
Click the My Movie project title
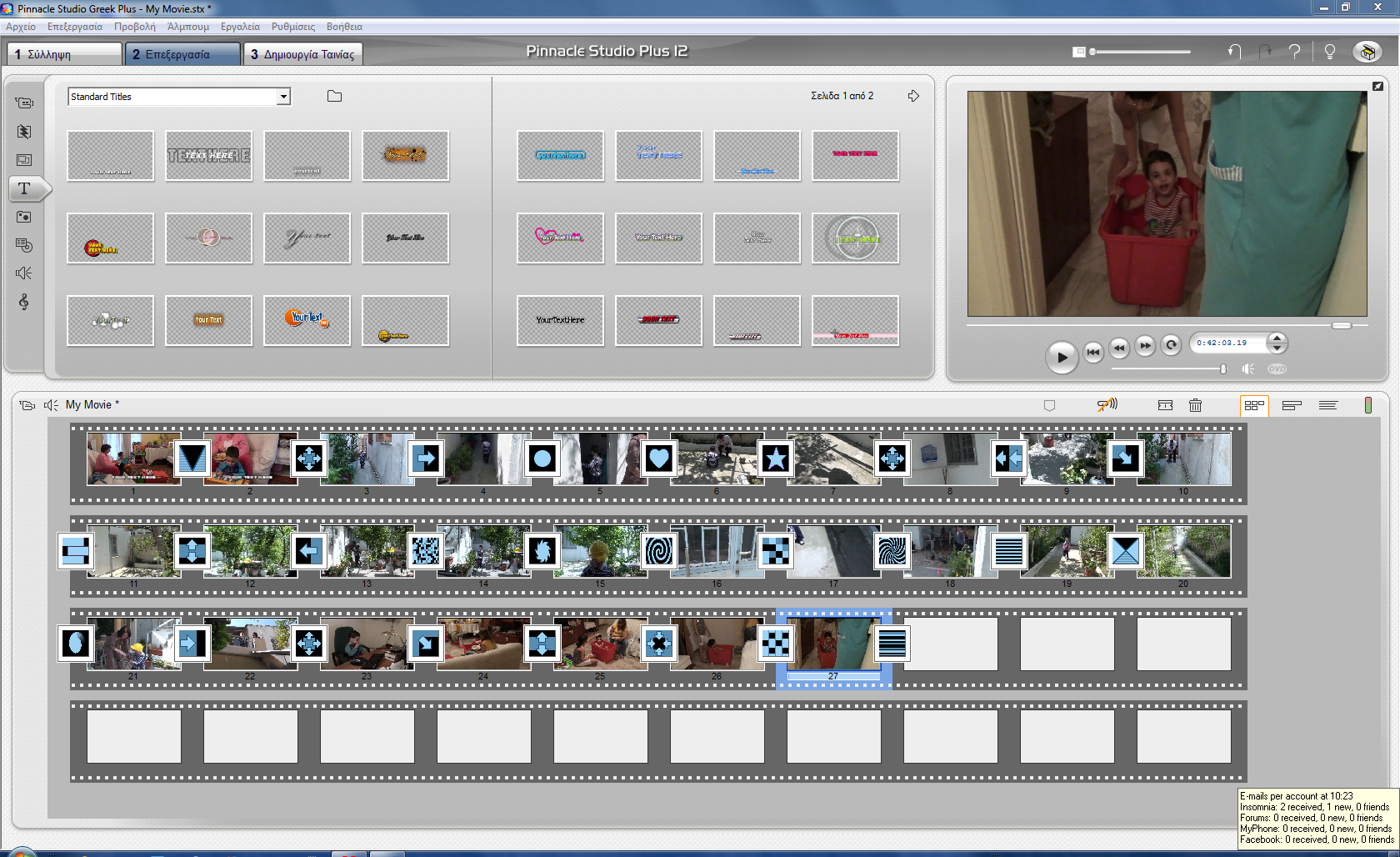tap(92, 405)
